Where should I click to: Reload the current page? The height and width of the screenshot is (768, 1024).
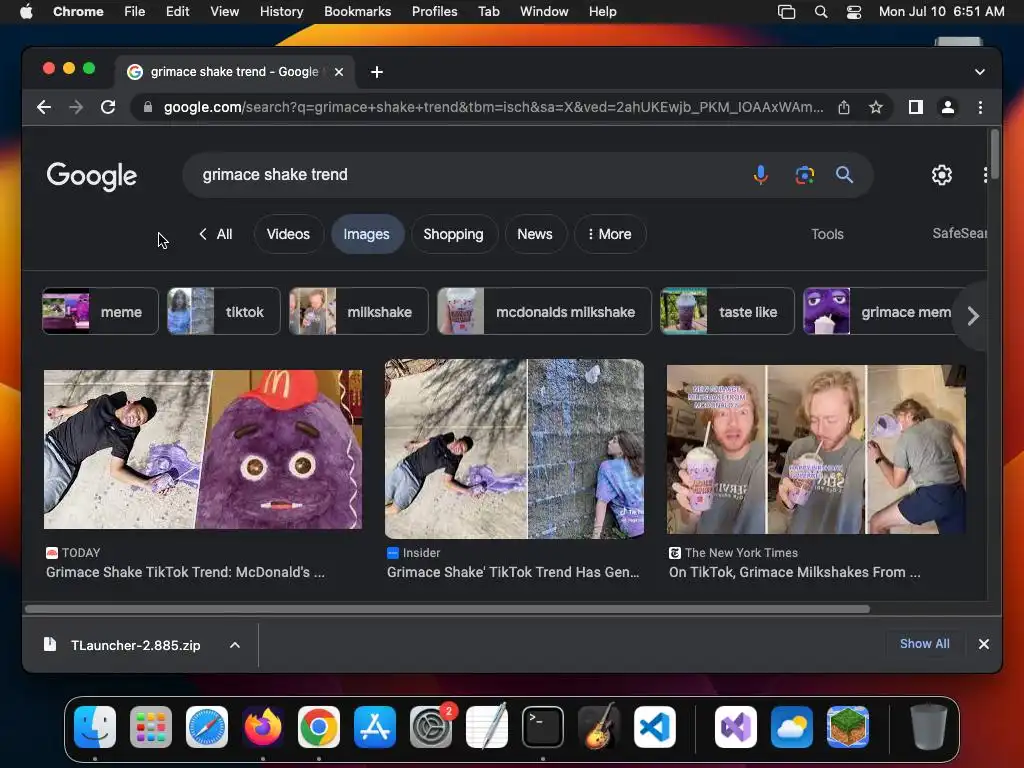coord(108,107)
